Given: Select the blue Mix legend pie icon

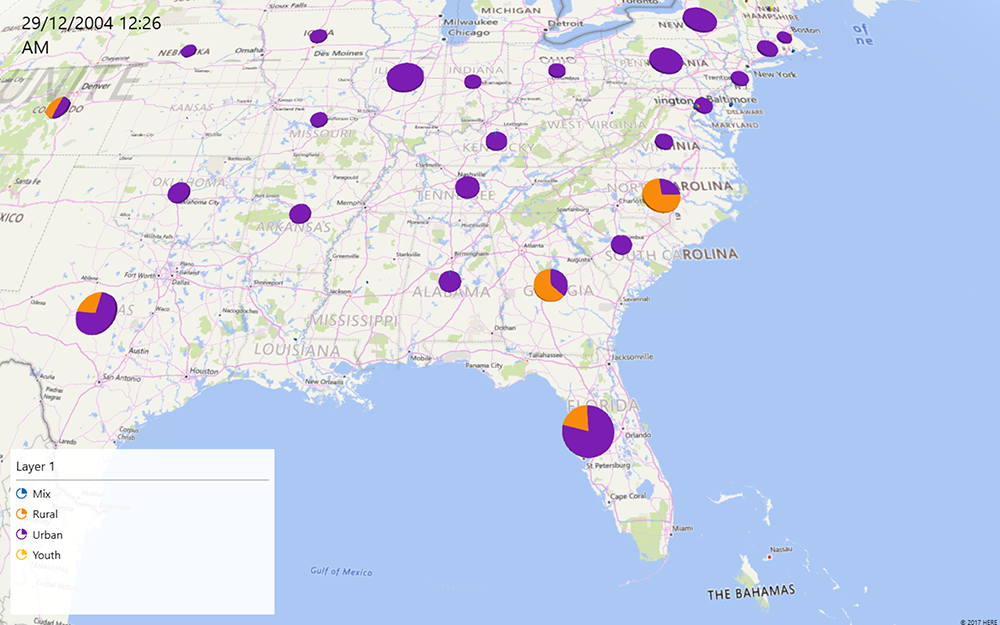Looking at the screenshot, I should coord(23,493).
